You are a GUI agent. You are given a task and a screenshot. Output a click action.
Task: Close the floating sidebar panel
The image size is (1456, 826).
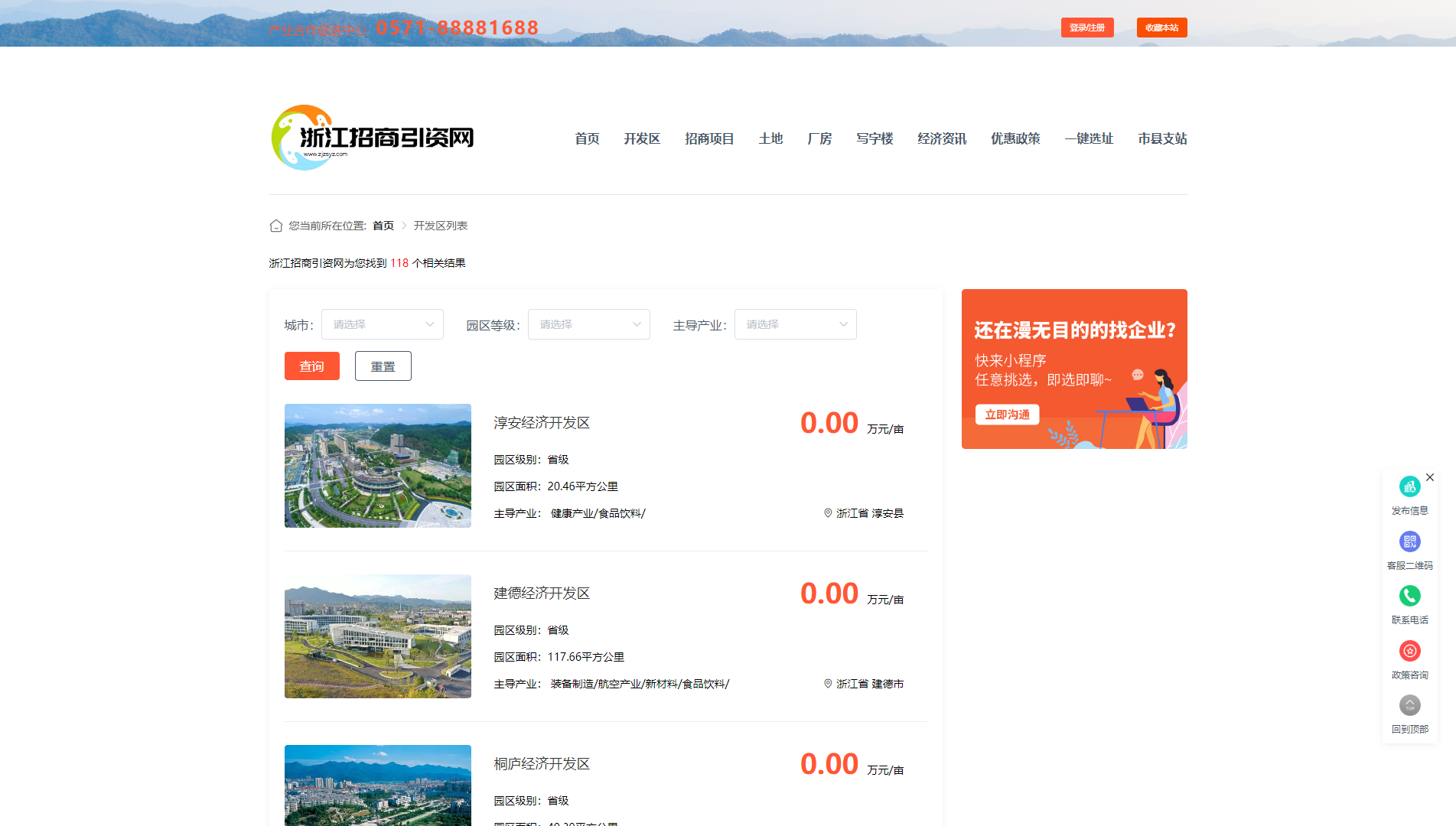click(x=1430, y=477)
